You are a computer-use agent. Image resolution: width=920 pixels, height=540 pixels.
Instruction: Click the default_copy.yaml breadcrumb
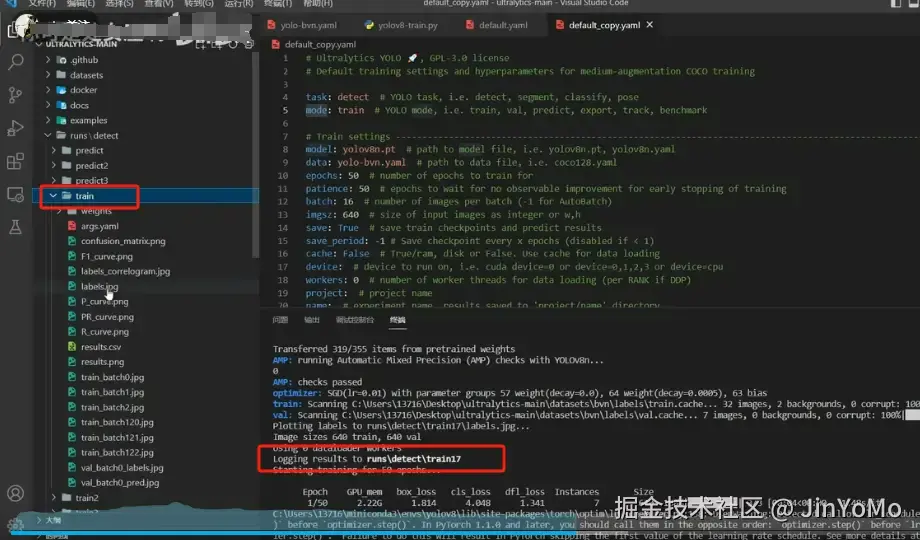pos(320,45)
